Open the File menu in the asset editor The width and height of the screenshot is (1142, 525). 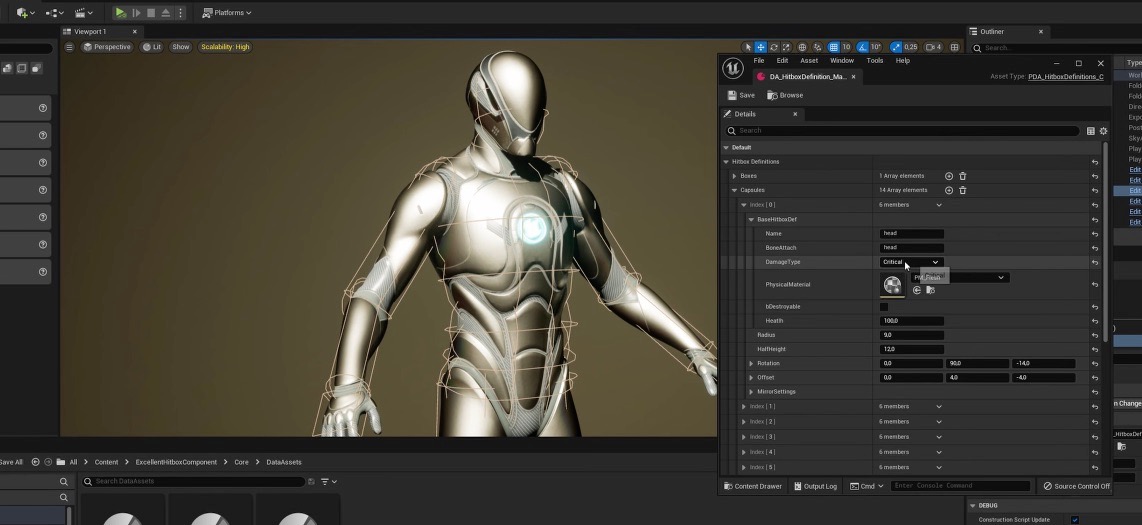pos(759,60)
